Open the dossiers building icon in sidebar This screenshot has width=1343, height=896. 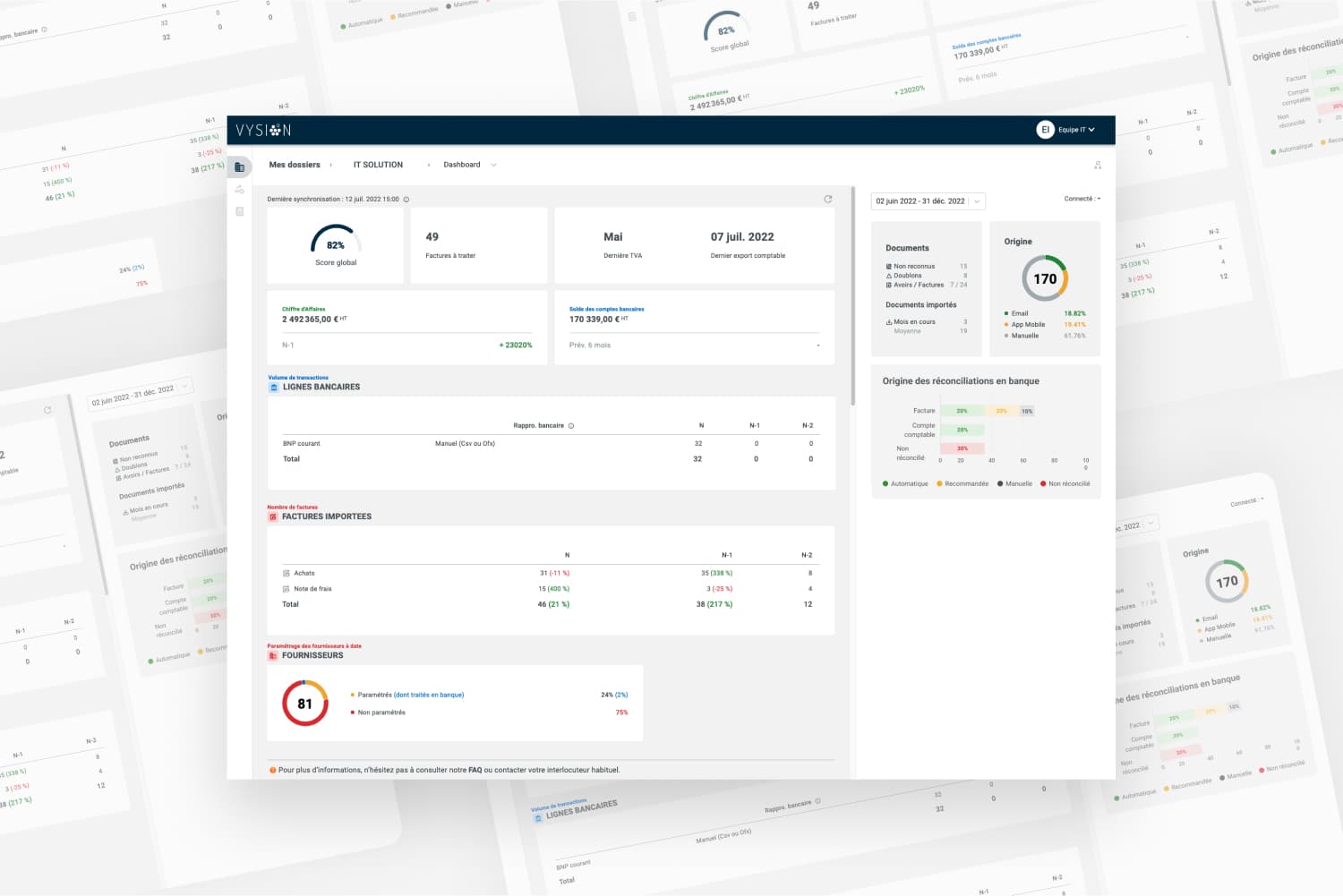(239, 167)
